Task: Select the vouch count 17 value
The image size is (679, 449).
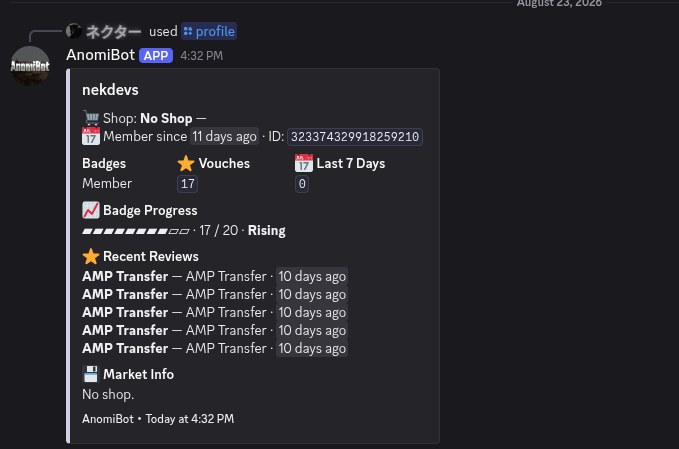Action: (188, 184)
